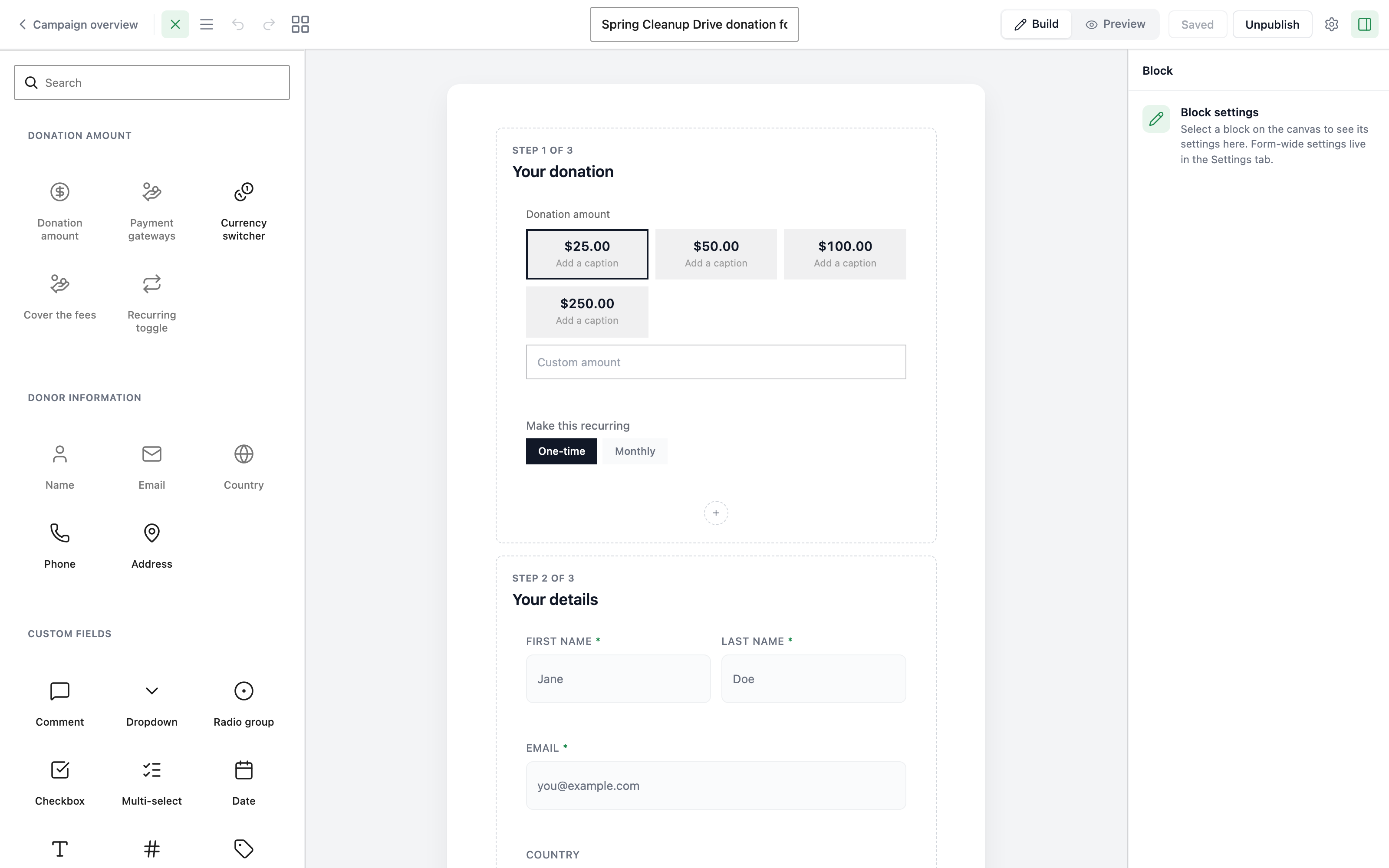
Task: Click the Saved button
Action: pyautogui.click(x=1197, y=24)
